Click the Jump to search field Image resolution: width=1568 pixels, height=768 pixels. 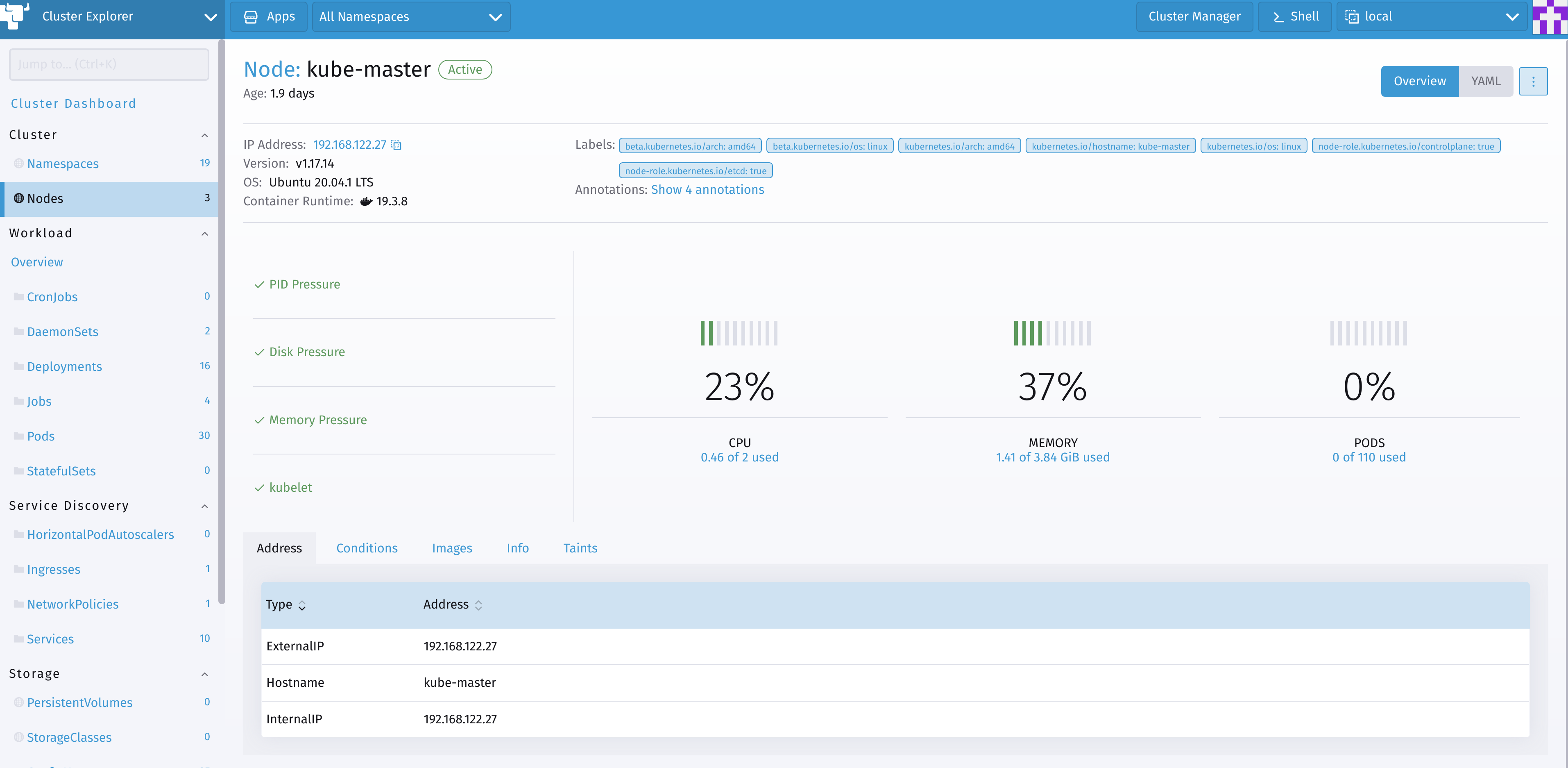tap(109, 64)
